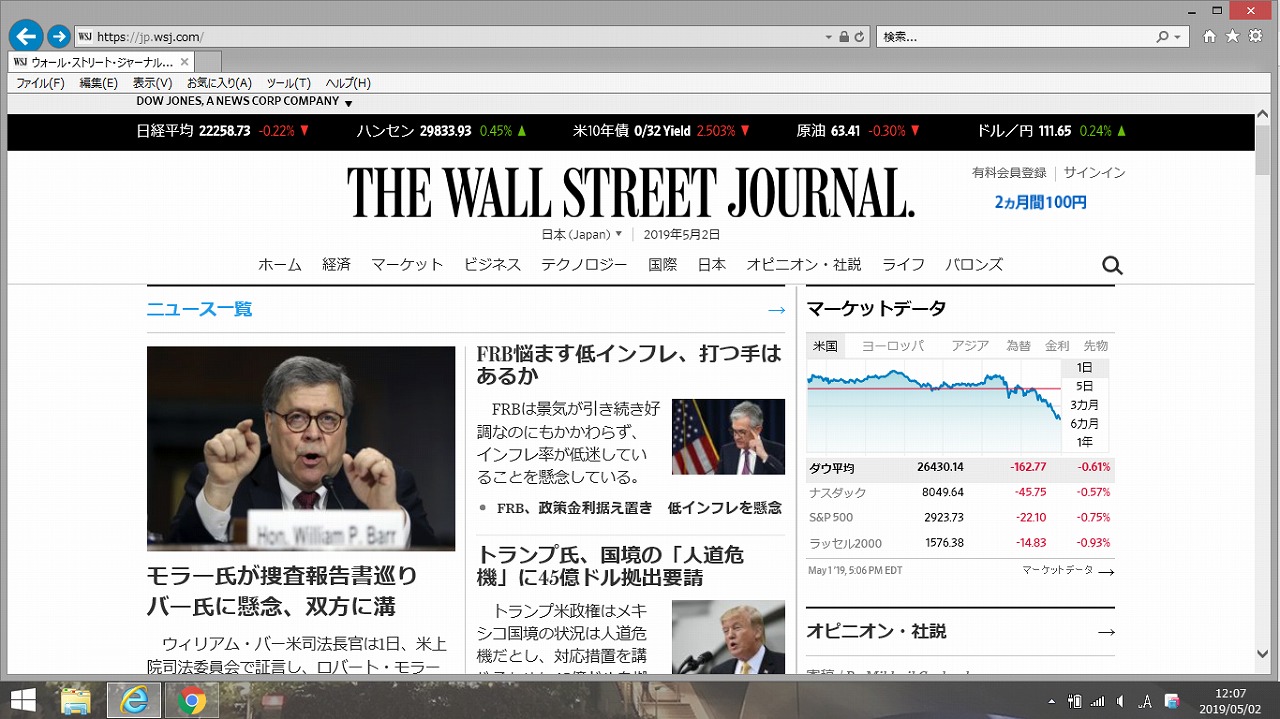Expand the Dow Jones News Corp dropdown
Viewport: 1280px width, 719px height.
point(348,103)
